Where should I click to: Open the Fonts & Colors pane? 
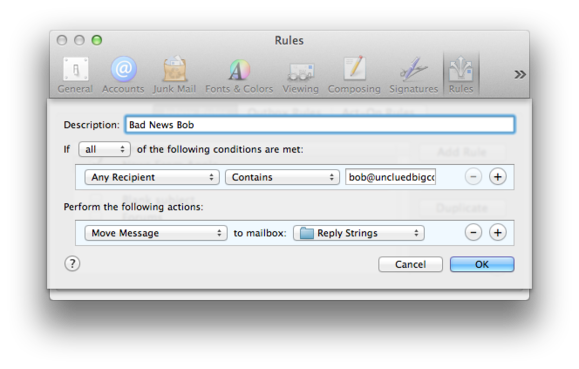[239, 75]
